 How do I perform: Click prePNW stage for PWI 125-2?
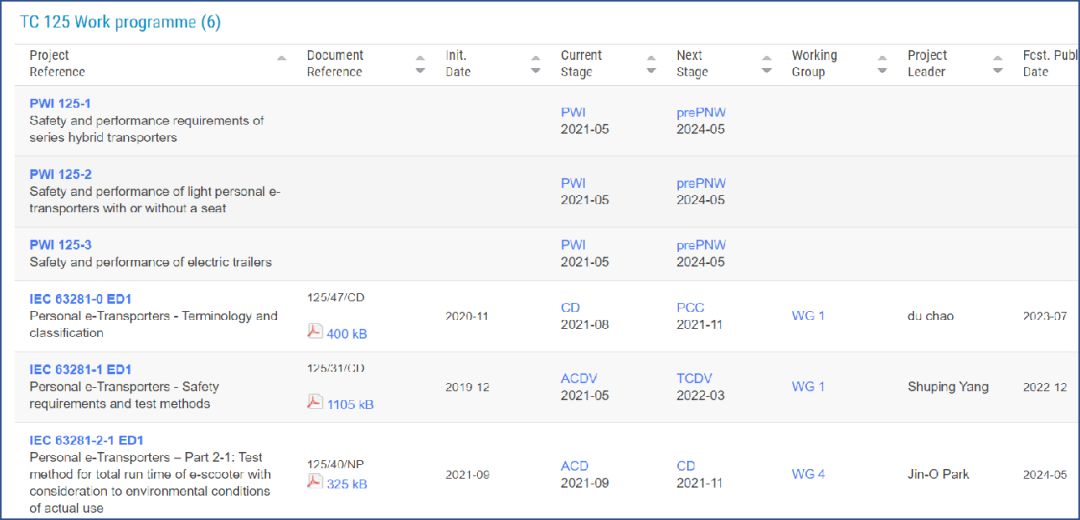701,183
